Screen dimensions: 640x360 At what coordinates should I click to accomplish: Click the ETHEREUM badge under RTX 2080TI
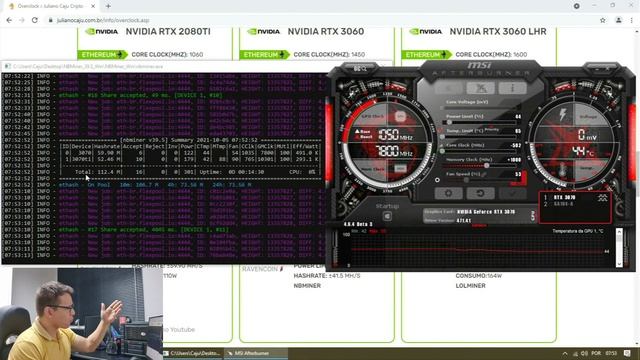coord(102,55)
